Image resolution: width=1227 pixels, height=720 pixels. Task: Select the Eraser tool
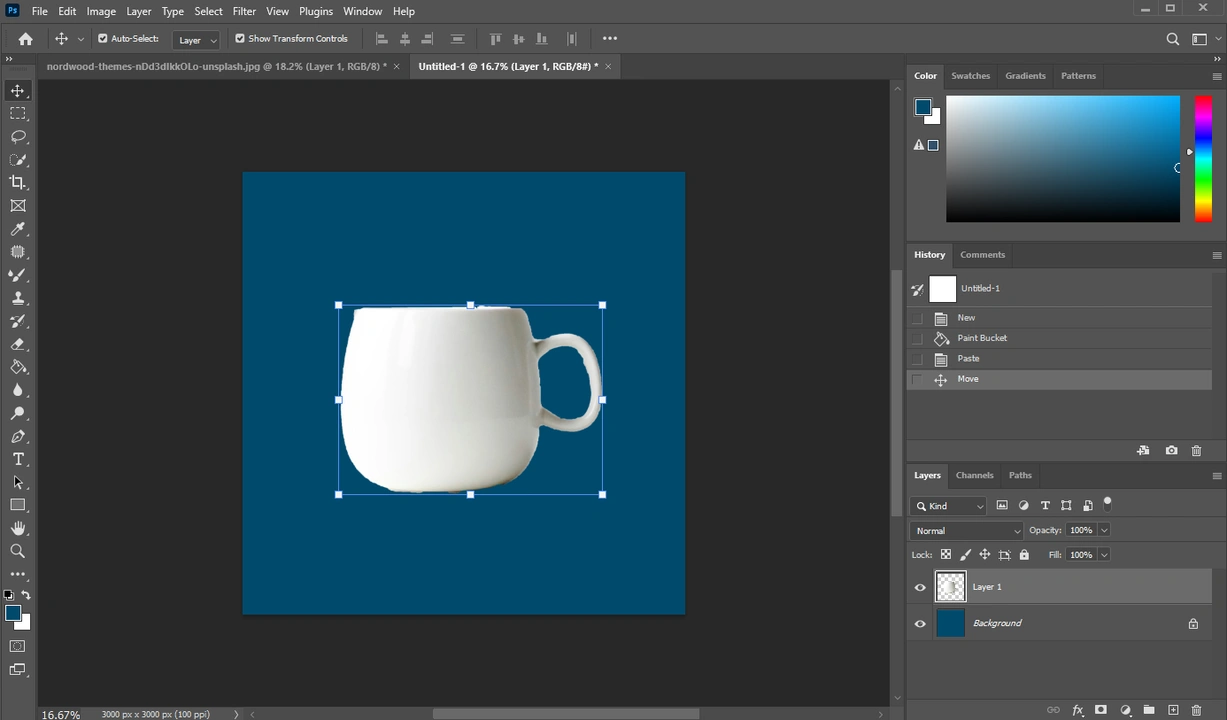point(18,344)
